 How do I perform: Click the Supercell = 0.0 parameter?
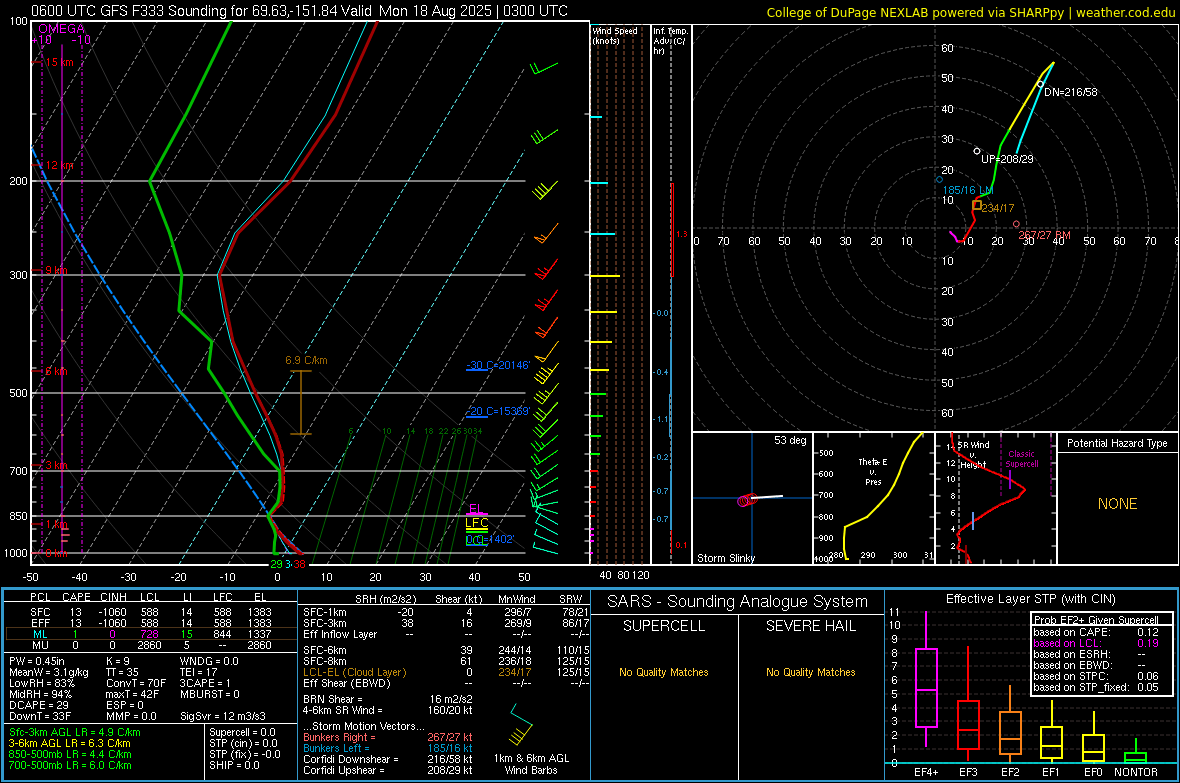[242, 732]
